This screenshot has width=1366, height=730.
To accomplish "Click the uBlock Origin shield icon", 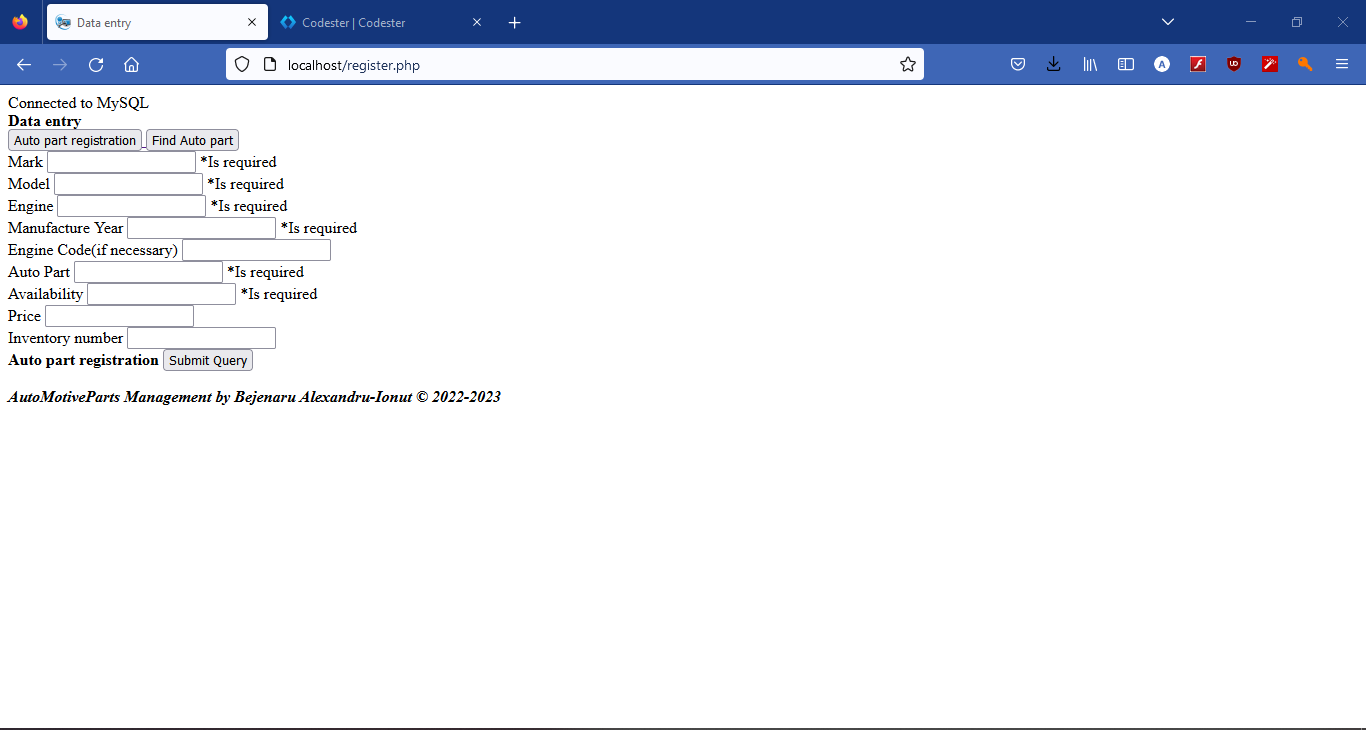I will click(x=1234, y=65).
